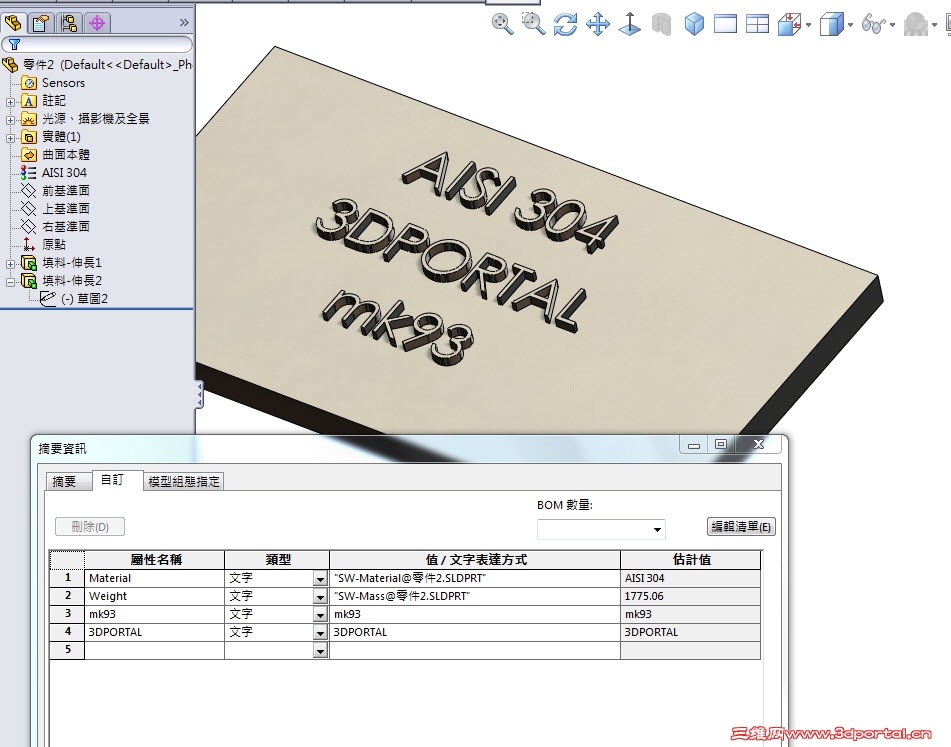Click the Zoom to Area tool
Viewport: 951px width, 747px height.
click(533, 24)
